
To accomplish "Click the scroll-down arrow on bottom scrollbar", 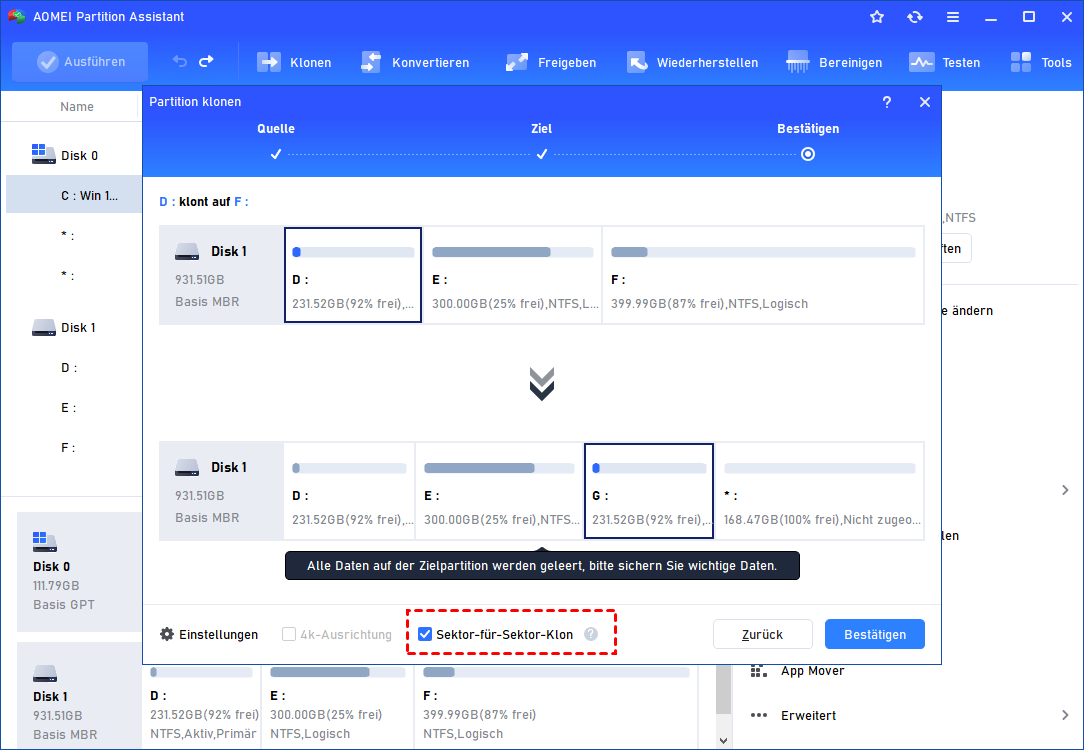I will (723, 740).
